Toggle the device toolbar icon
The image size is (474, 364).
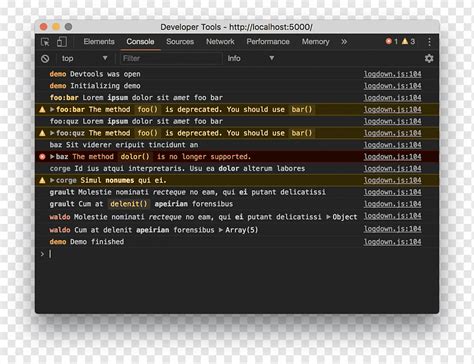click(62, 42)
